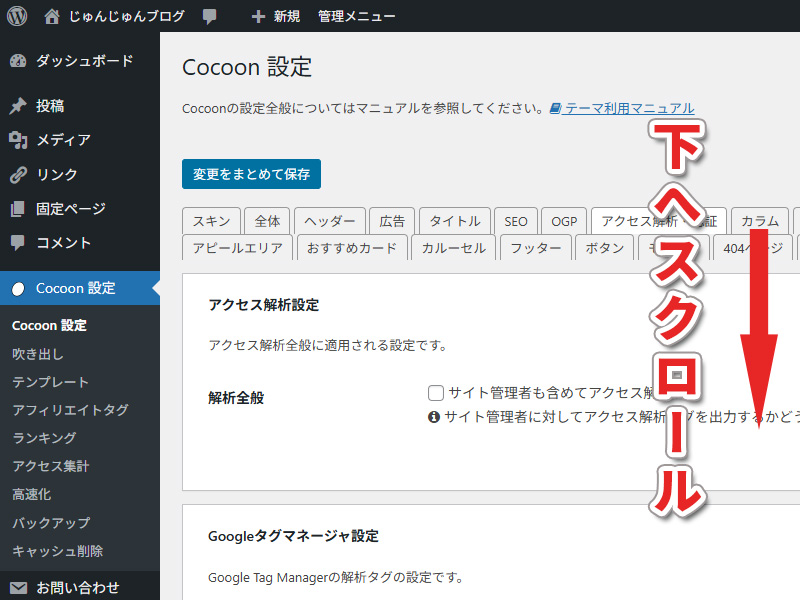The width and height of the screenshot is (800, 600).
Task: Click the info icon under 解析全般
Action: (x=434, y=417)
